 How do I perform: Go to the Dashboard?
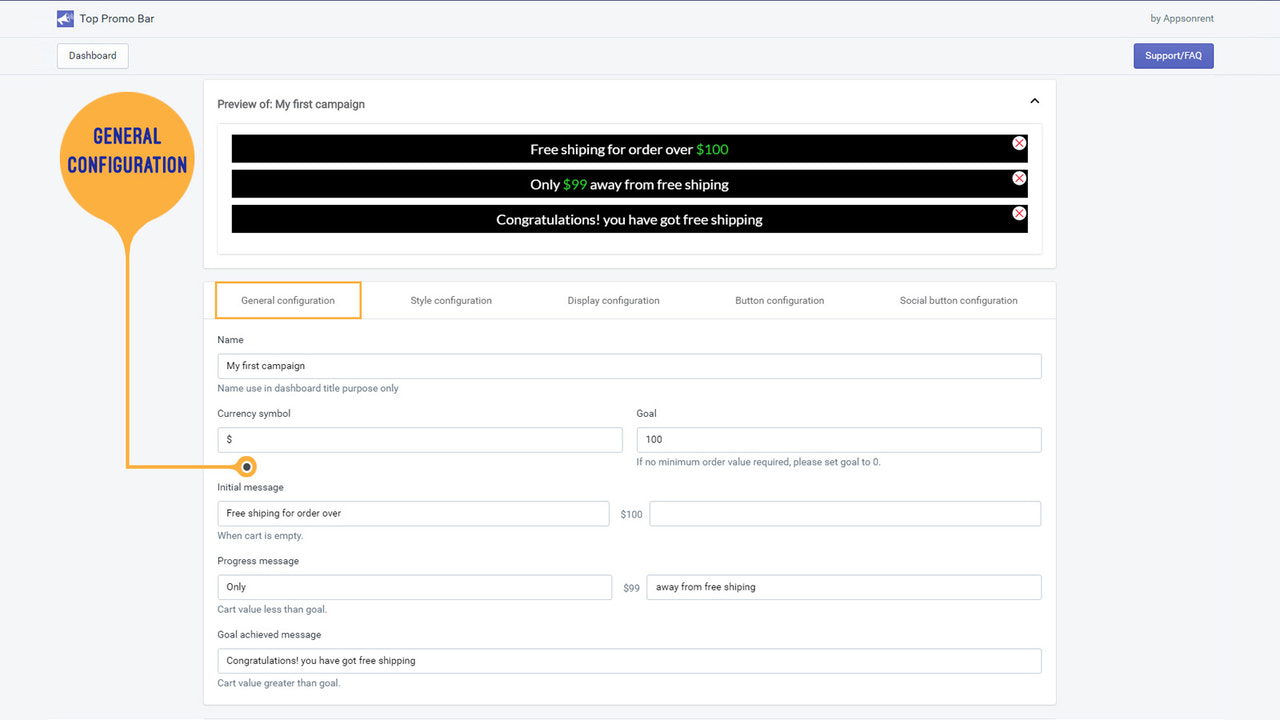(x=93, y=56)
